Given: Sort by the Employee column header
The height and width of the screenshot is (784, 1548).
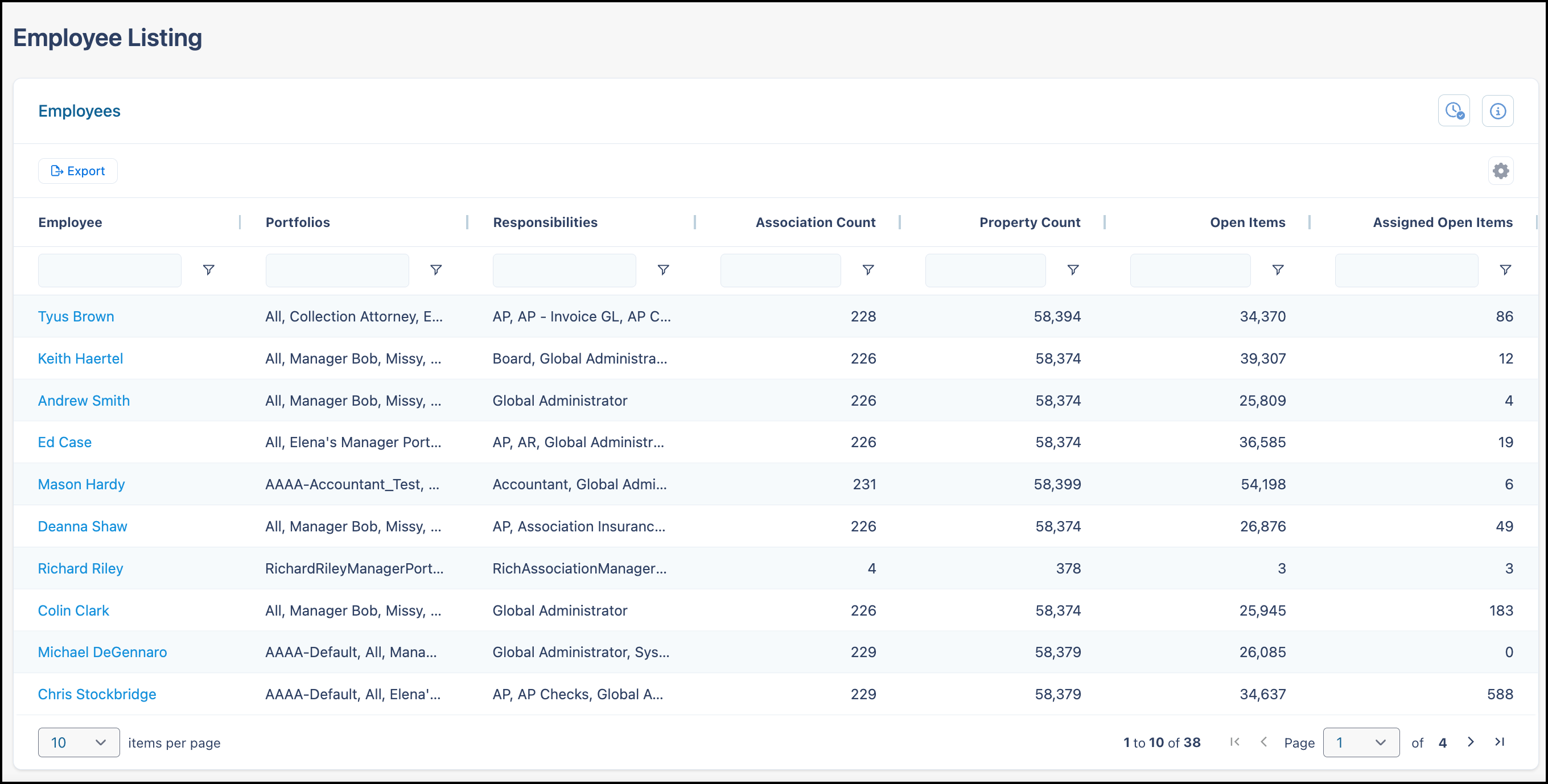Looking at the screenshot, I should [x=71, y=222].
